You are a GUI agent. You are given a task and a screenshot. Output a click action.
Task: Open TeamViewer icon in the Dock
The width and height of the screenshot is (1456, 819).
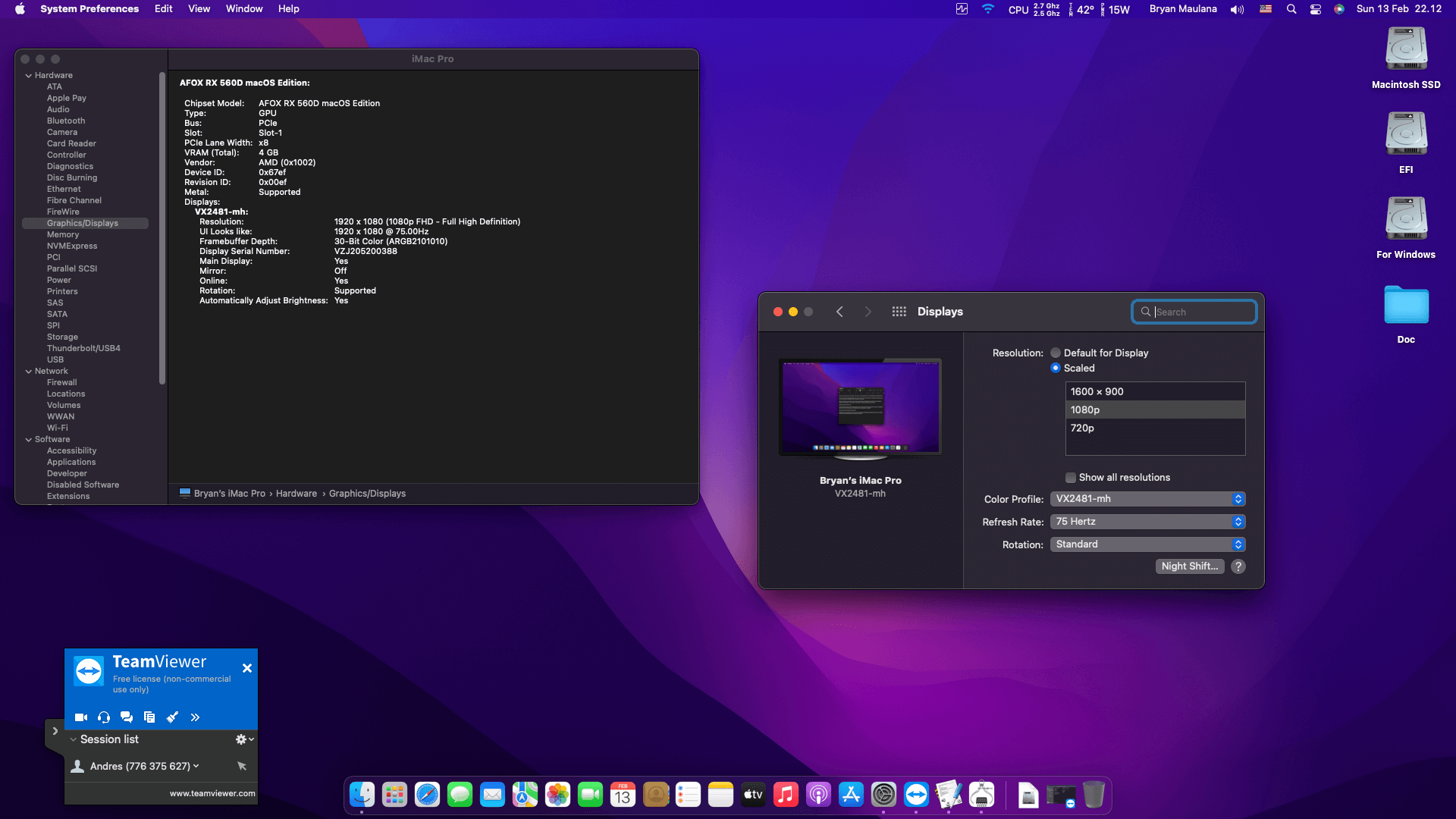(916, 795)
